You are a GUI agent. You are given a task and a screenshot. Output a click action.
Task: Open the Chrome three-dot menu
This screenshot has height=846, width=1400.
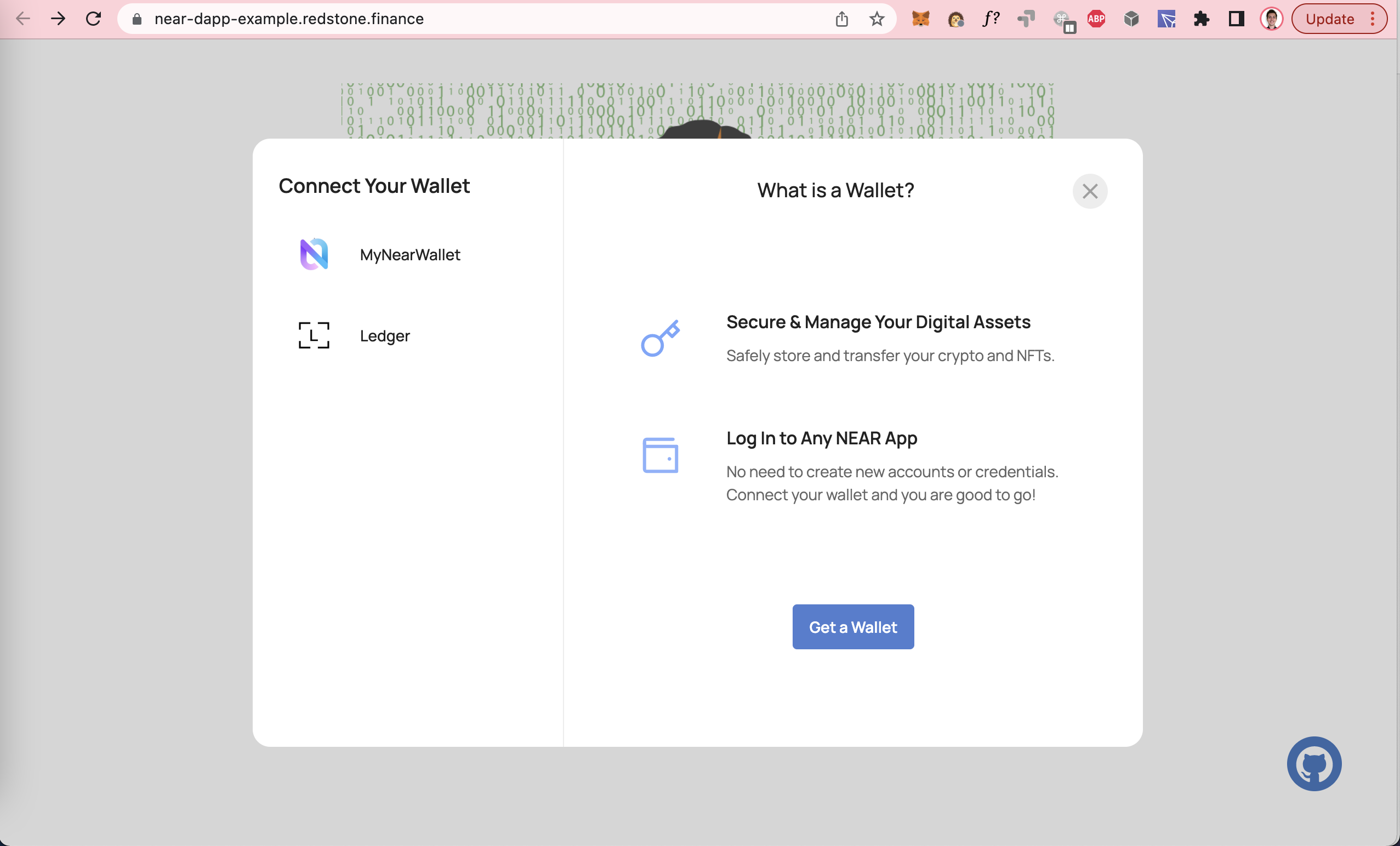coord(1373,19)
